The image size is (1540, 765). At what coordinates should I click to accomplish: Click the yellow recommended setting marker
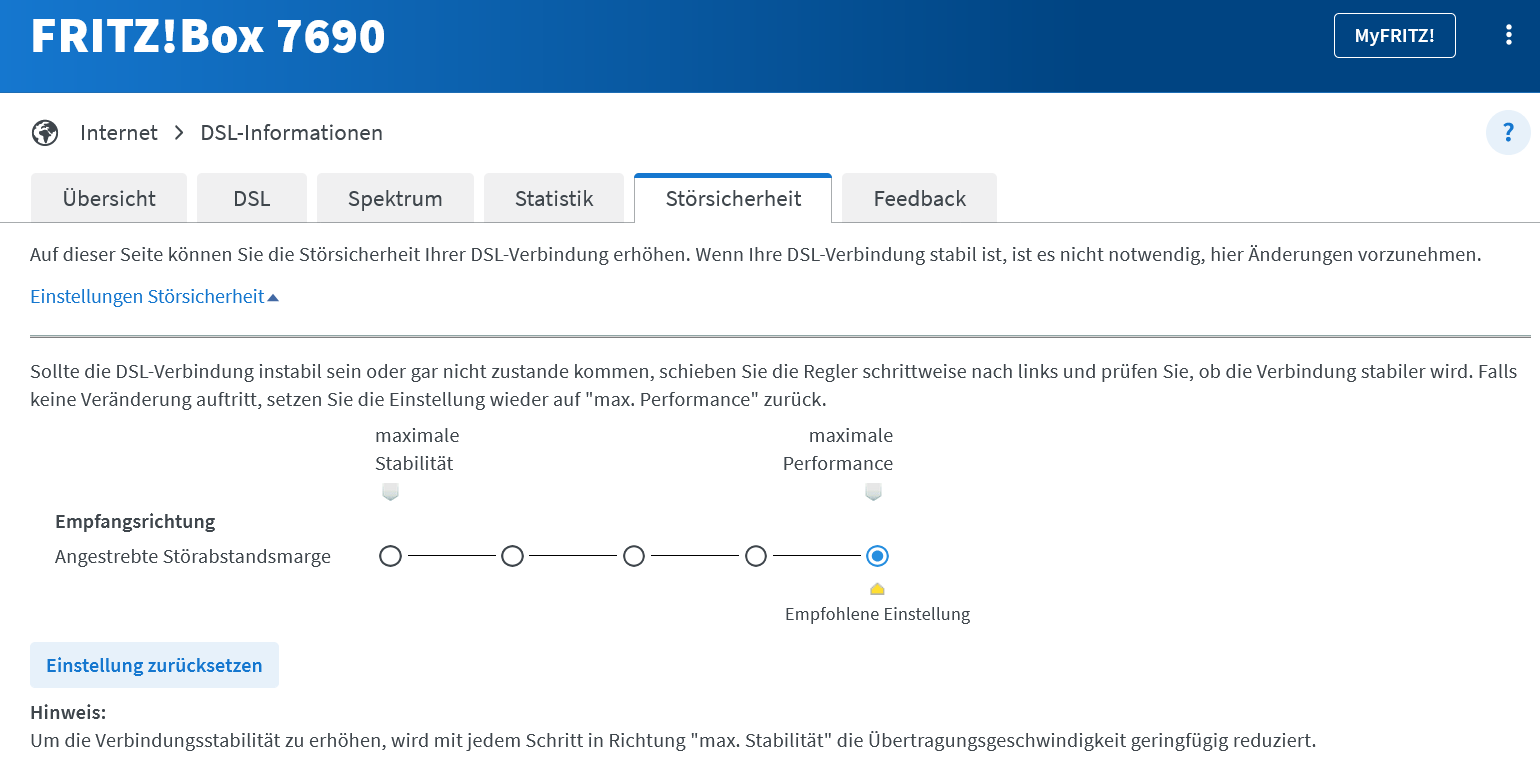click(877, 588)
